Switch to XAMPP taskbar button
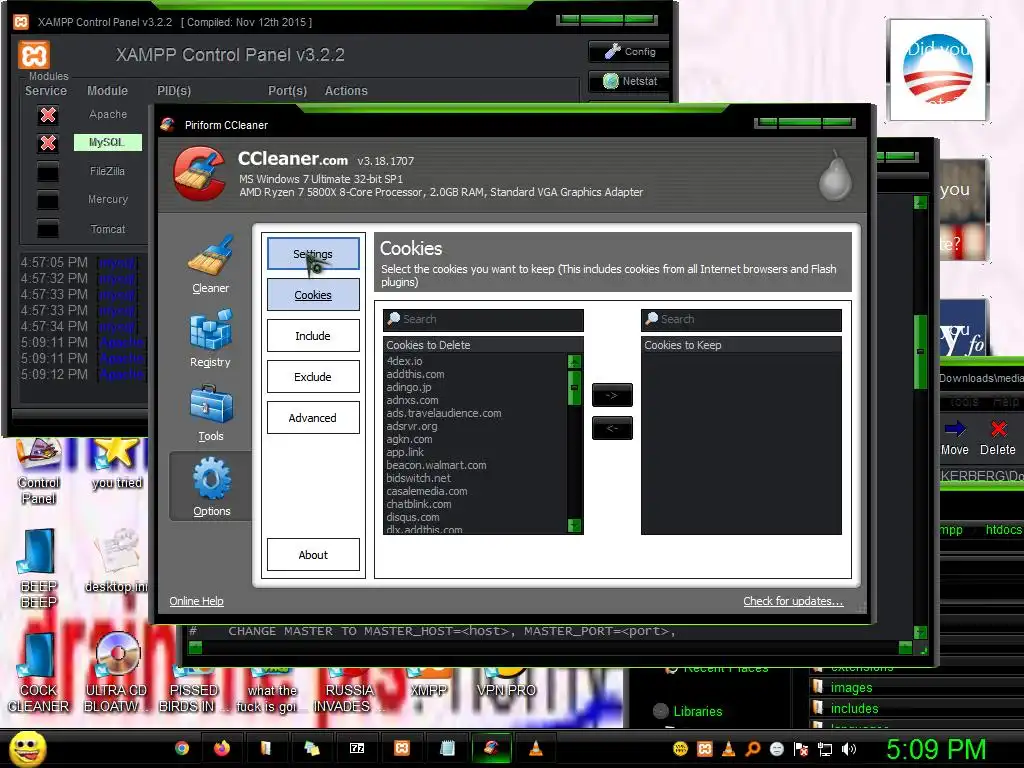The width and height of the screenshot is (1024, 768). point(402,748)
